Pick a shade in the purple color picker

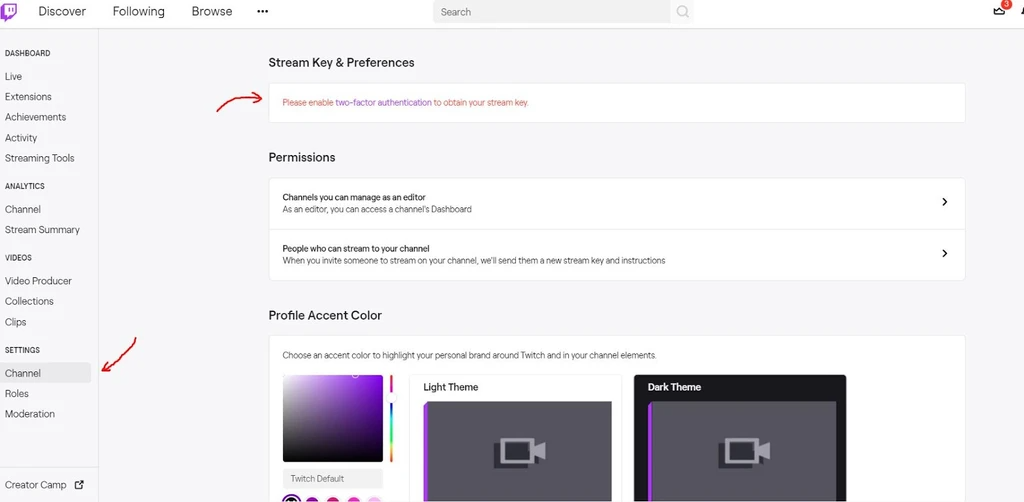click(x=333, y=418)
